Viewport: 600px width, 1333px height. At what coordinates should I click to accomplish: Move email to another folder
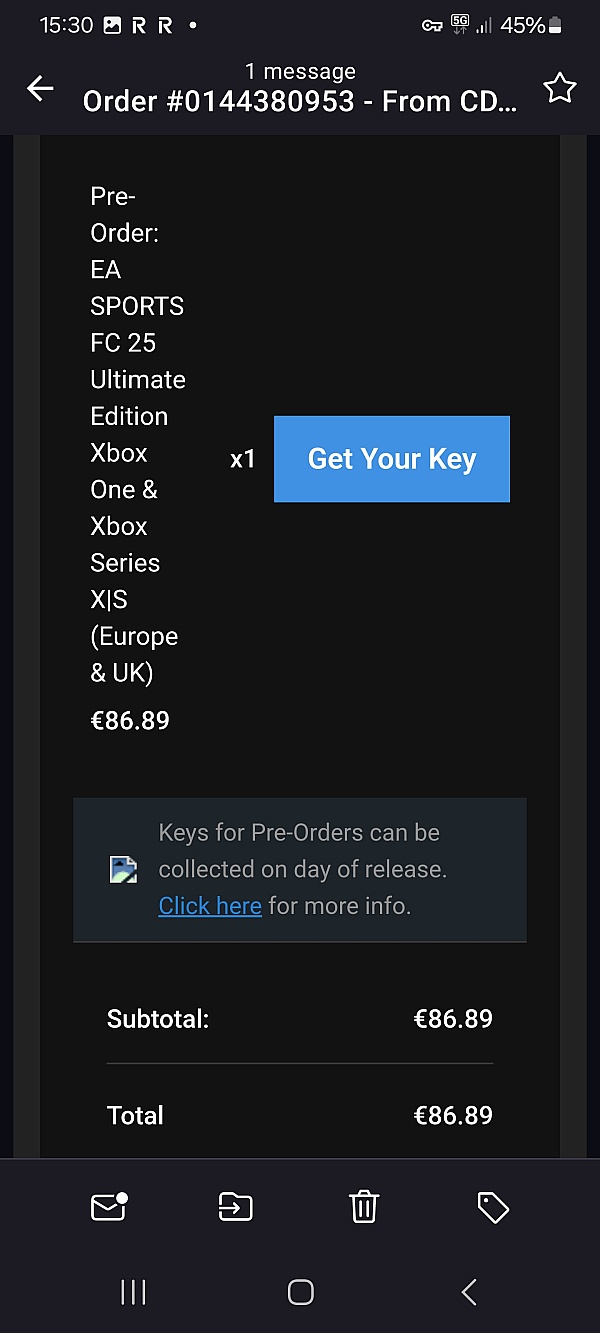pyautogui.click(x=236, y=1207)
